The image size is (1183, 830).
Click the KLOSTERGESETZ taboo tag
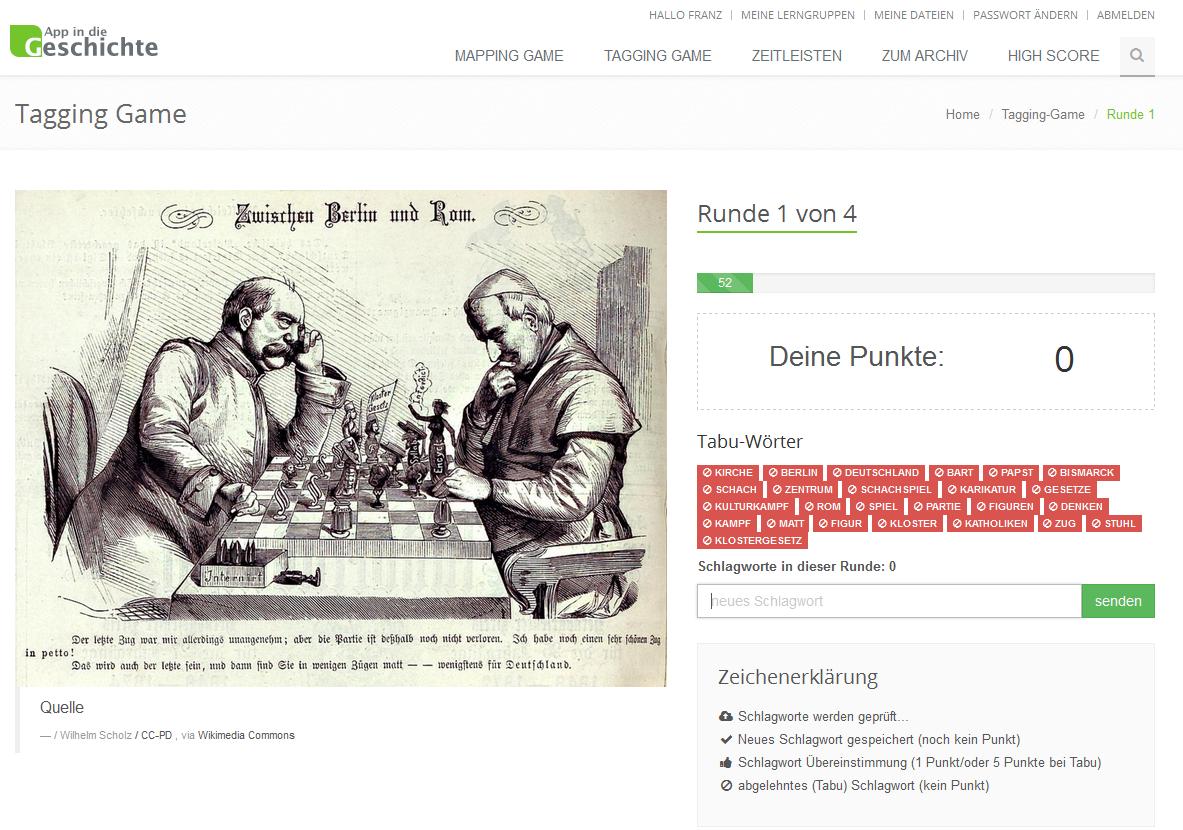[751, 541]
